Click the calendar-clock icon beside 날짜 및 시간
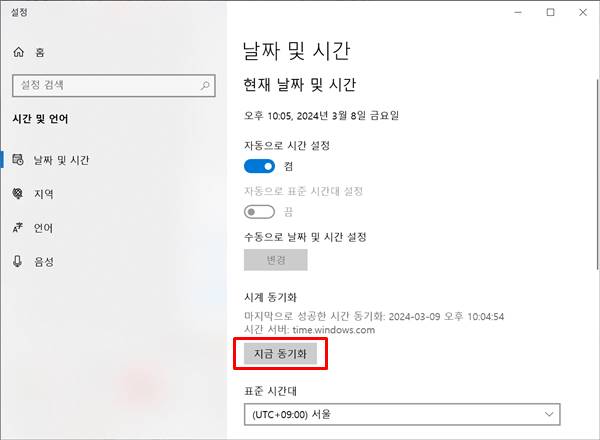 [18, 159]
